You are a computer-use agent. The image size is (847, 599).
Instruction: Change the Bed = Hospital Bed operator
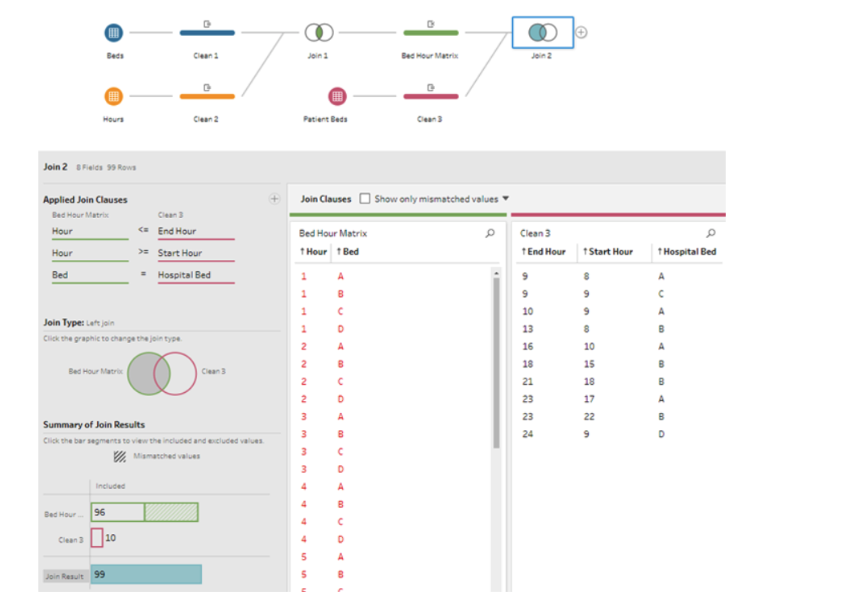coord(143,275)
